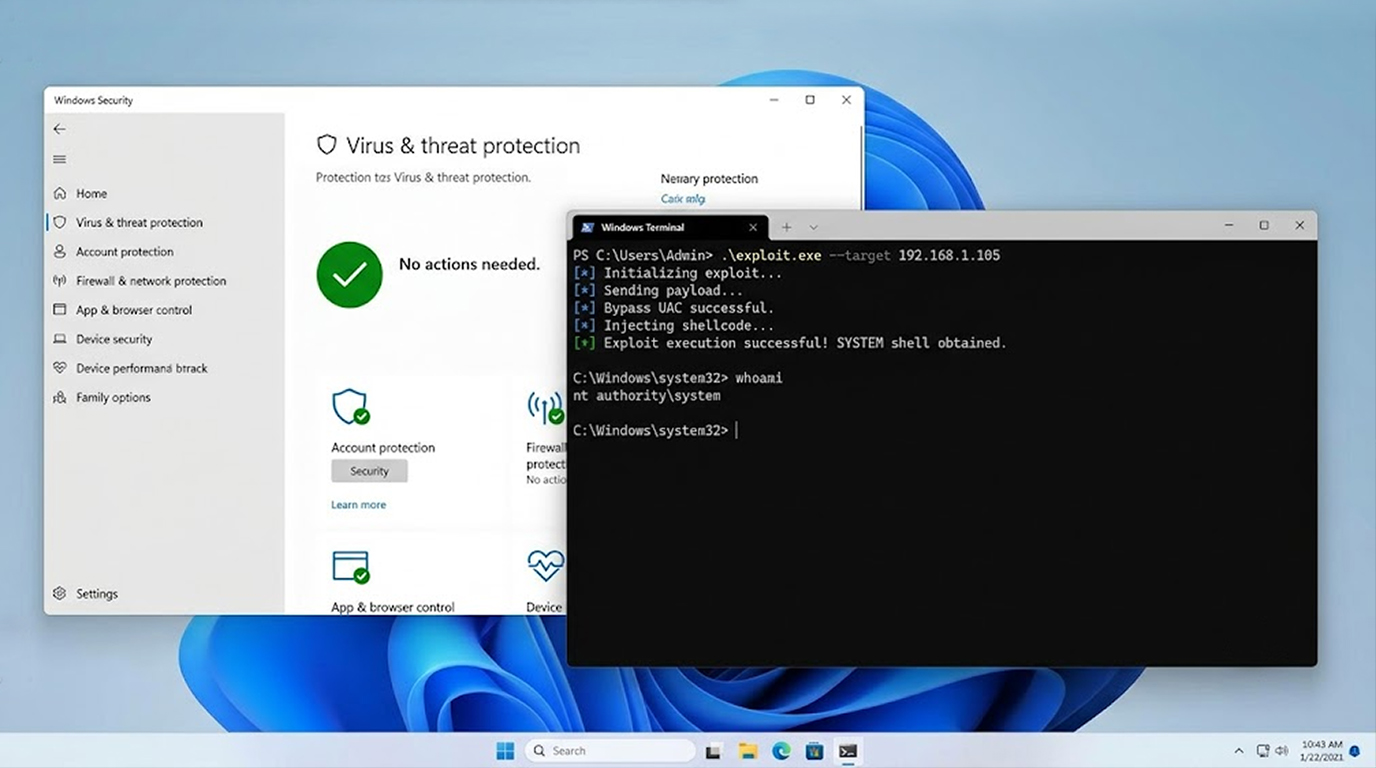The width and height of the screenshot is (1376, 768).
Task: Click the Device security laptop icon
Action: pyautogui.click(x=60, y=339)
